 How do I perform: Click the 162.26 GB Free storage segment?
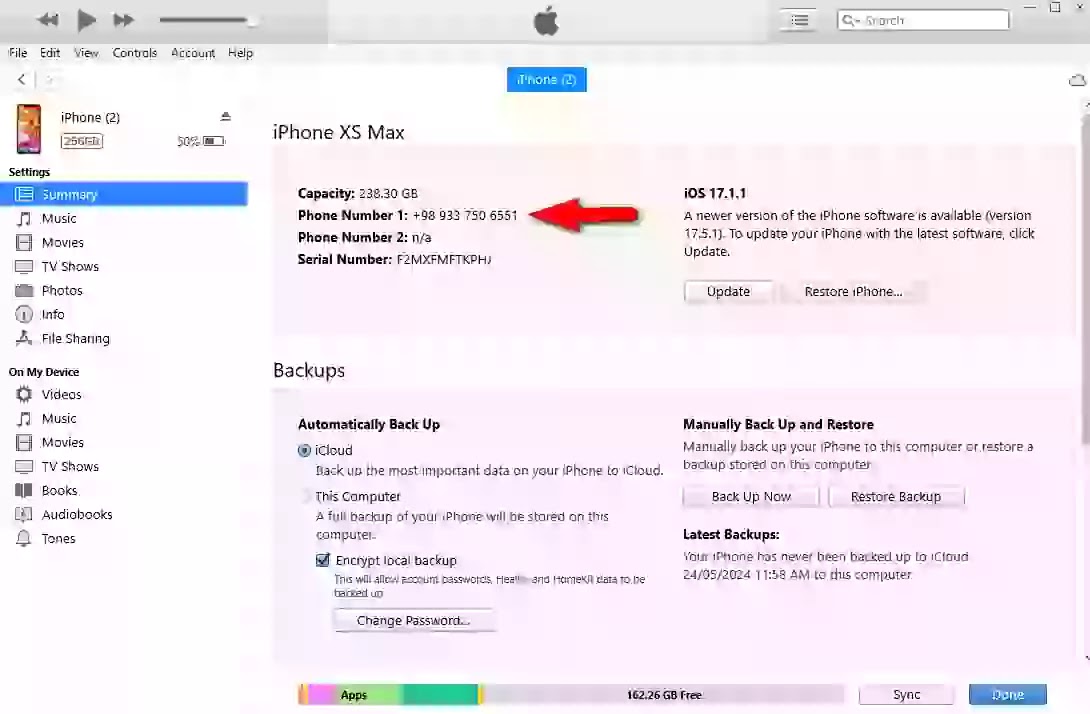click(x=664, y=695)
